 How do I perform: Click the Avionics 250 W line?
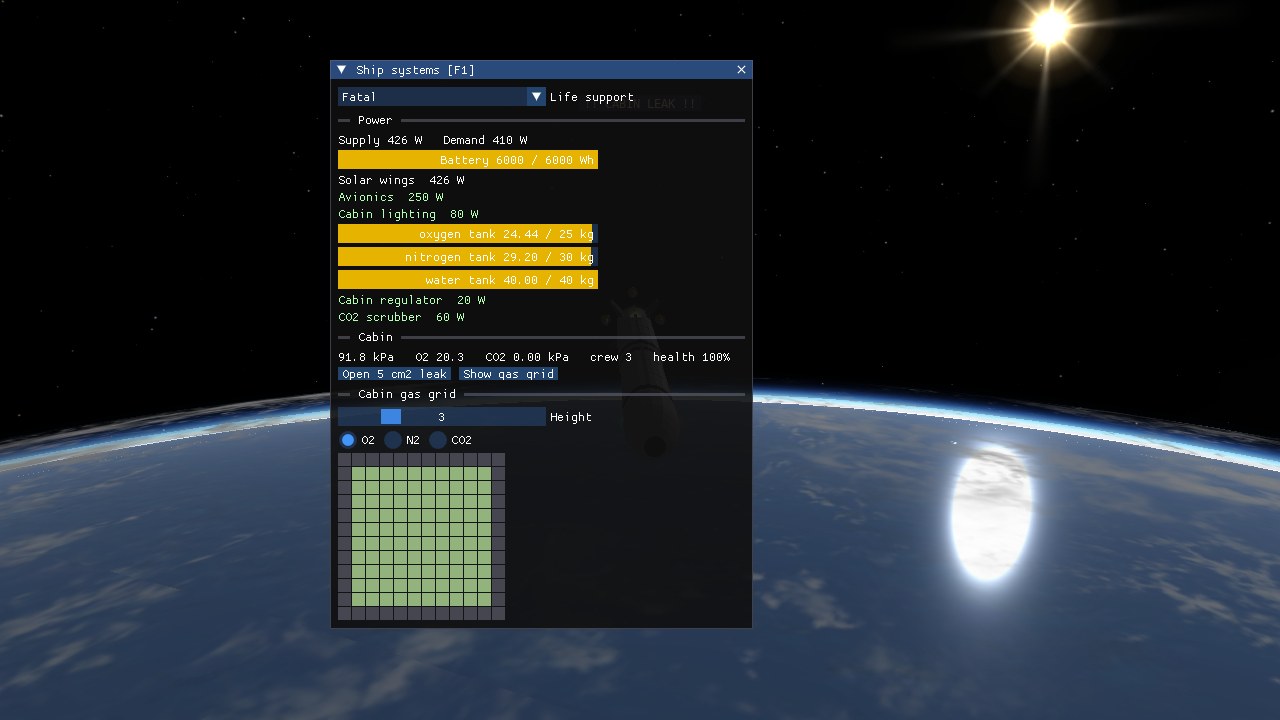(x=391, y=197)
